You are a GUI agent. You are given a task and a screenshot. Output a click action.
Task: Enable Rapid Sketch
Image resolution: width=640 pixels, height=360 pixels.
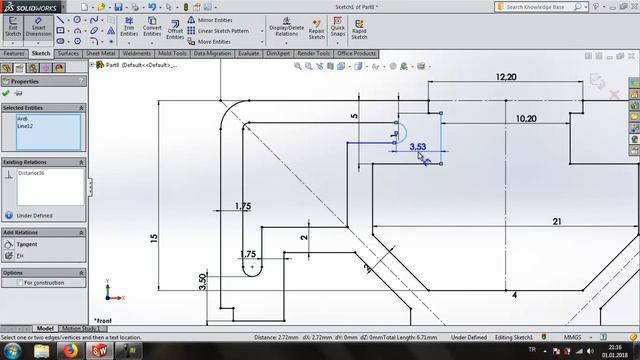click(x=359, y=29)
